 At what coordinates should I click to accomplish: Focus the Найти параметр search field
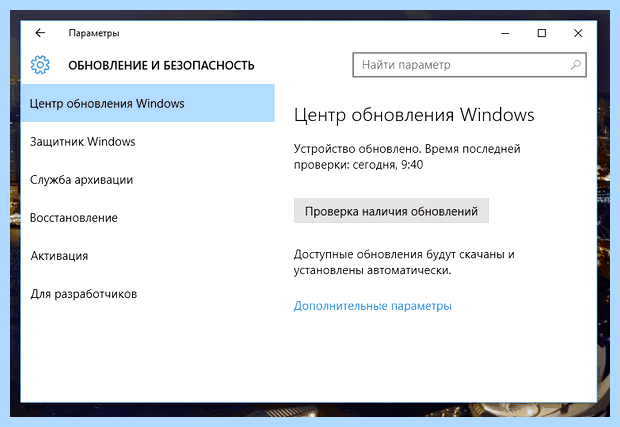tap(469, 64)
